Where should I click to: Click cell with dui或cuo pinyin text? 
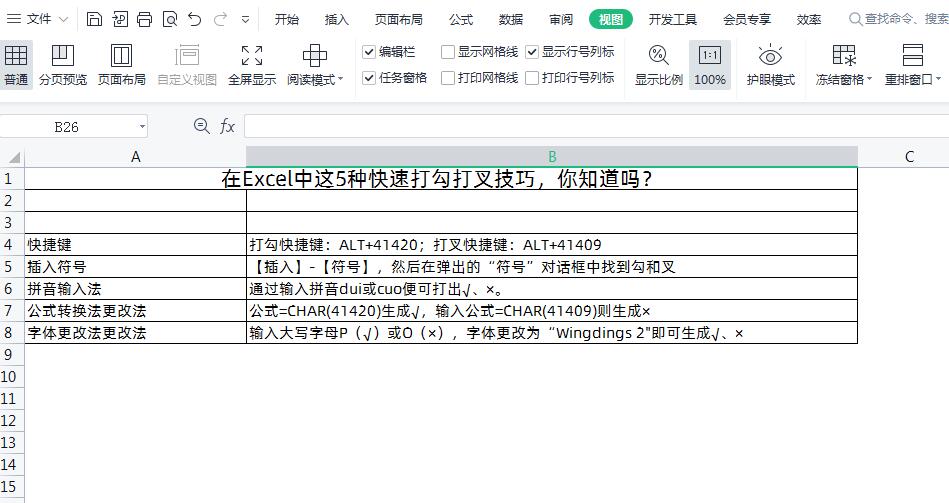click(552, 289)
